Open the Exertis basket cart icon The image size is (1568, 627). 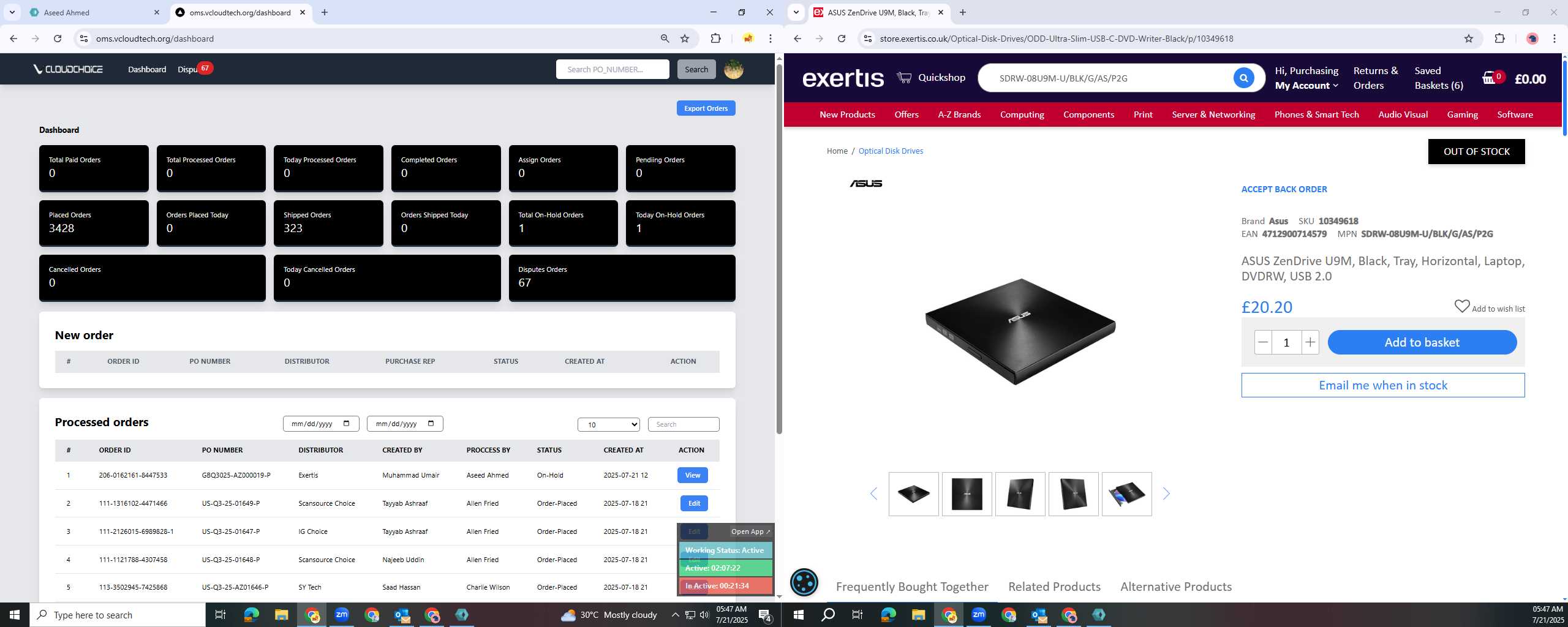[1489, 78]
